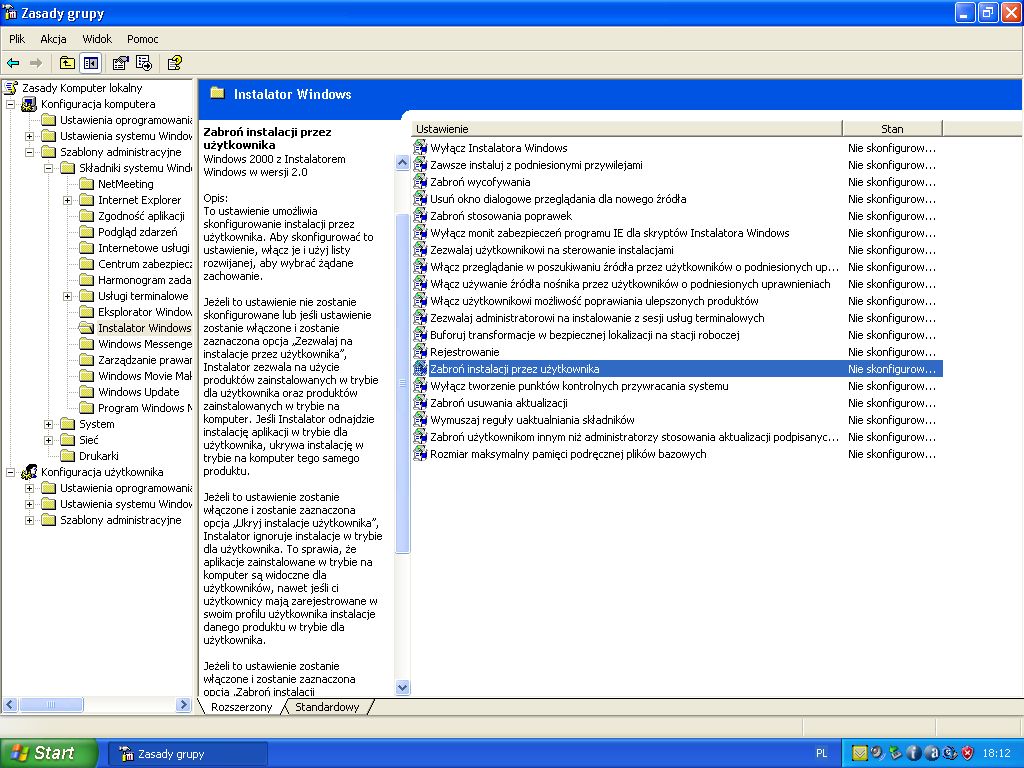The image size is (1024, 768).
Task: Click policy icon beside Zabroń wycofywania
Action: click(x=421, y=182)
